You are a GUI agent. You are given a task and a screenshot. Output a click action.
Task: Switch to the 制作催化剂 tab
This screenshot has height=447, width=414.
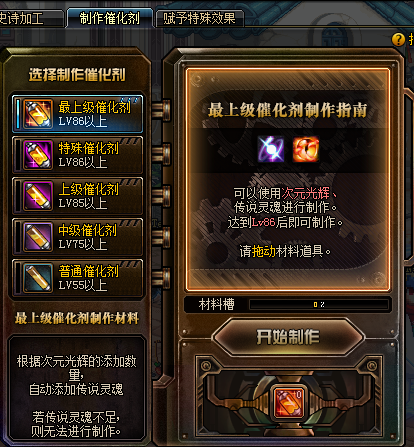pyautogui.click(x=110, y=18)
